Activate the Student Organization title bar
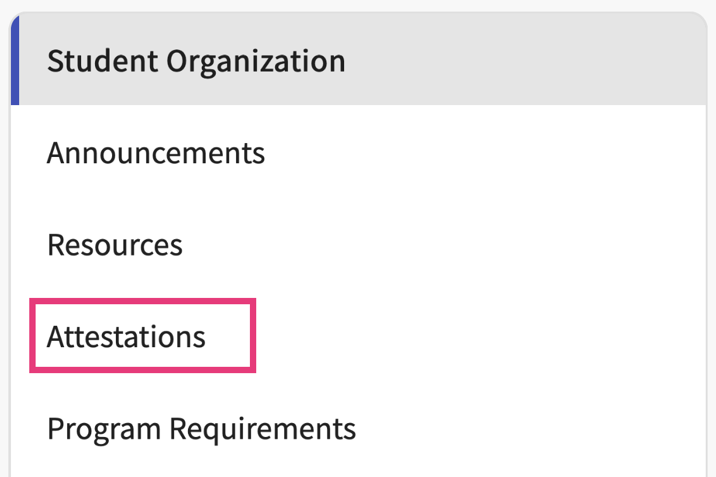716x477 pixels. click(358, 60)
